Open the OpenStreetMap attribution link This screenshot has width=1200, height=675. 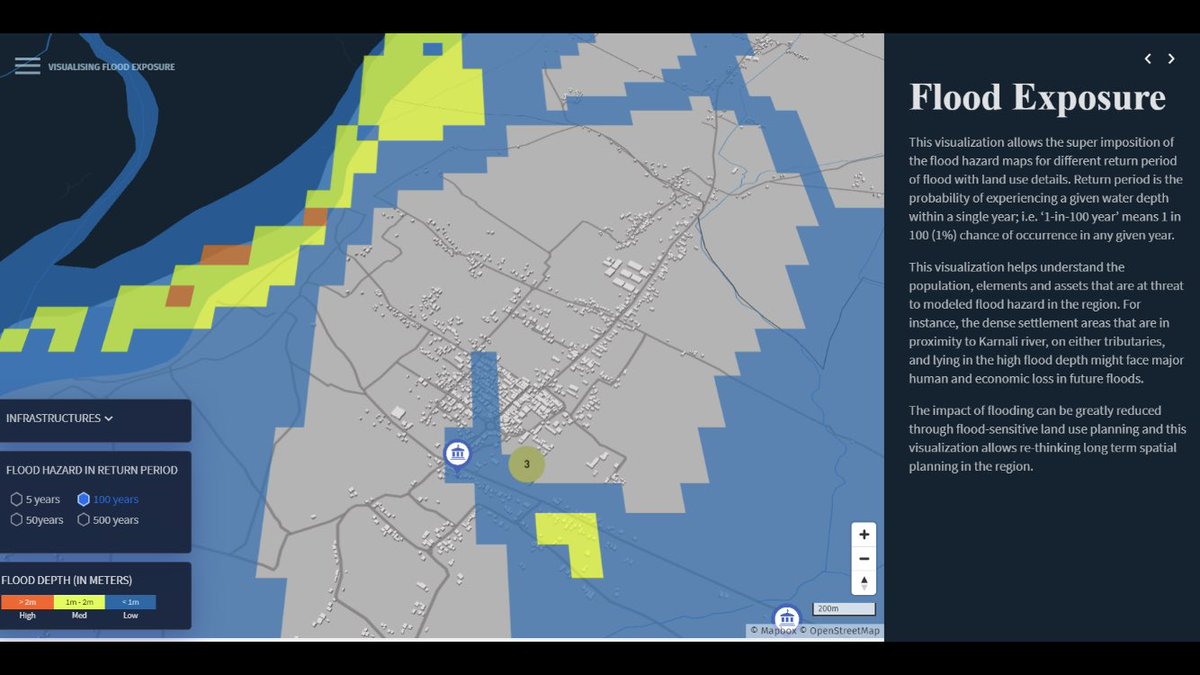(x=841, y=631)
